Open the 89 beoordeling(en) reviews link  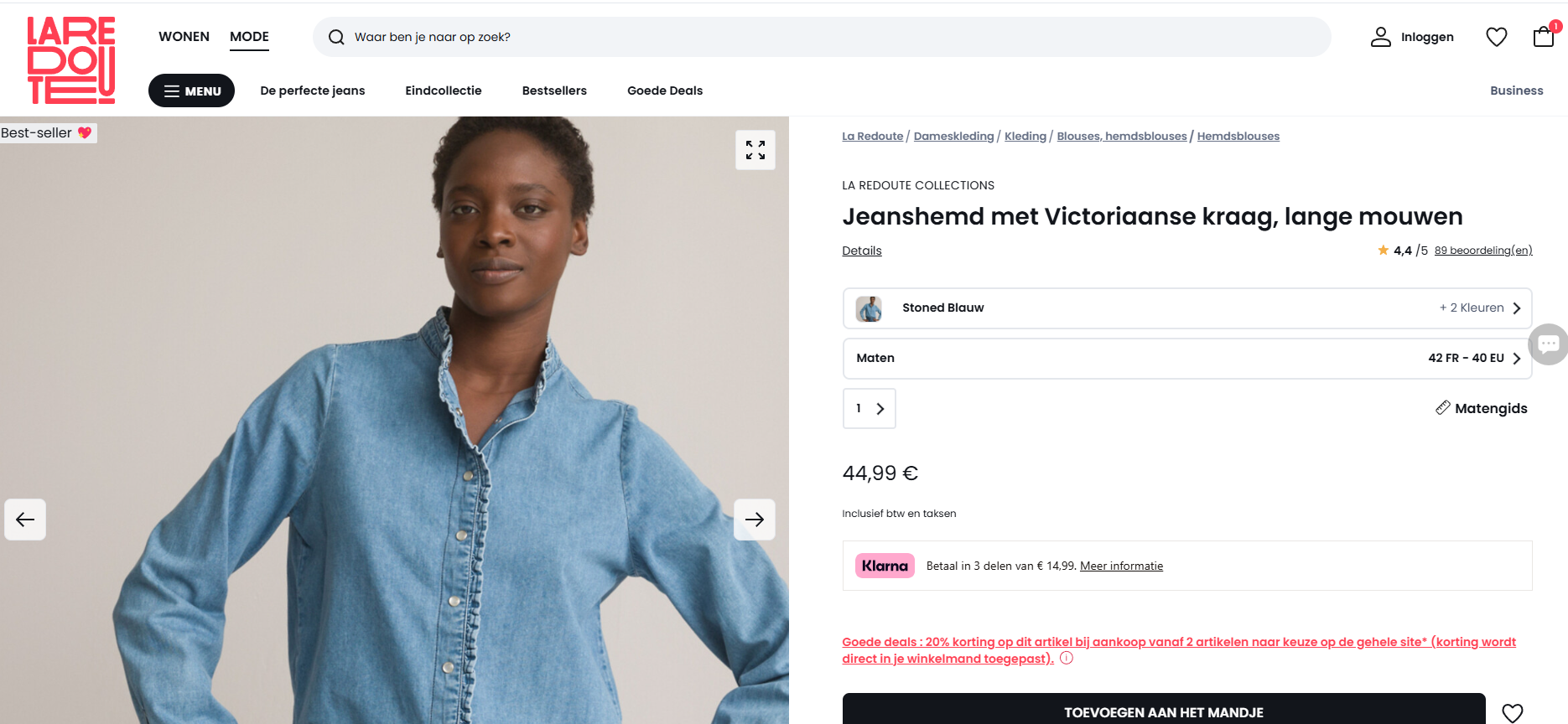pyautogui.click(x=1482, y=251)
